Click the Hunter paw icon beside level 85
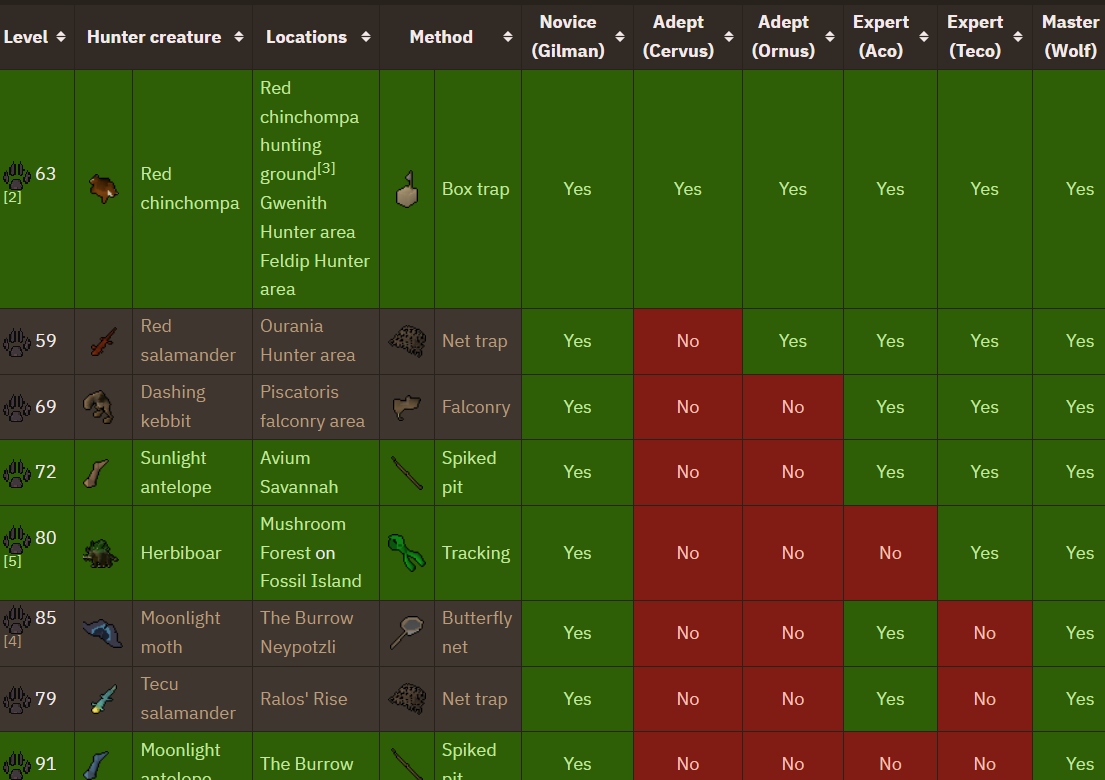Screen dimensions: 1105x780 (x=17, y=619)
